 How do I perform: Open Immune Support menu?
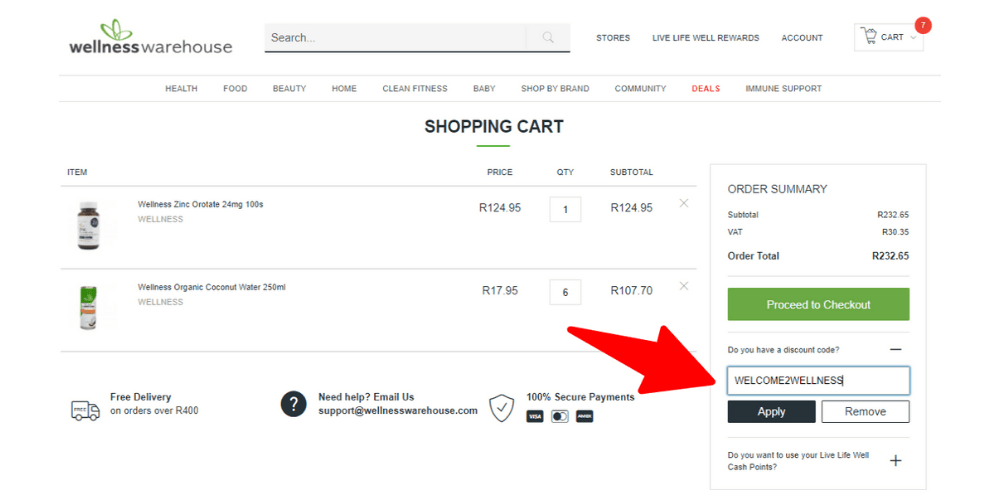(783, 89)
